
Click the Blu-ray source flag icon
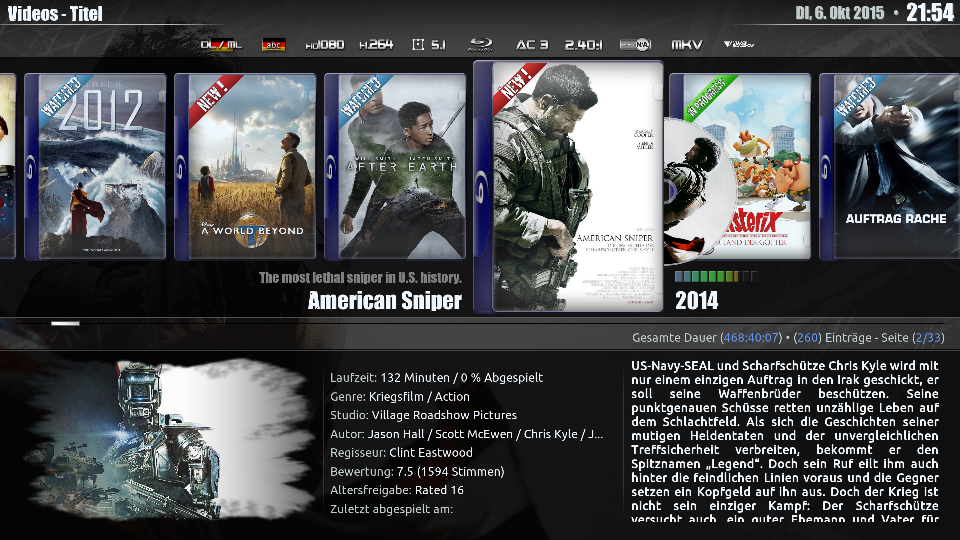(481, 45)
